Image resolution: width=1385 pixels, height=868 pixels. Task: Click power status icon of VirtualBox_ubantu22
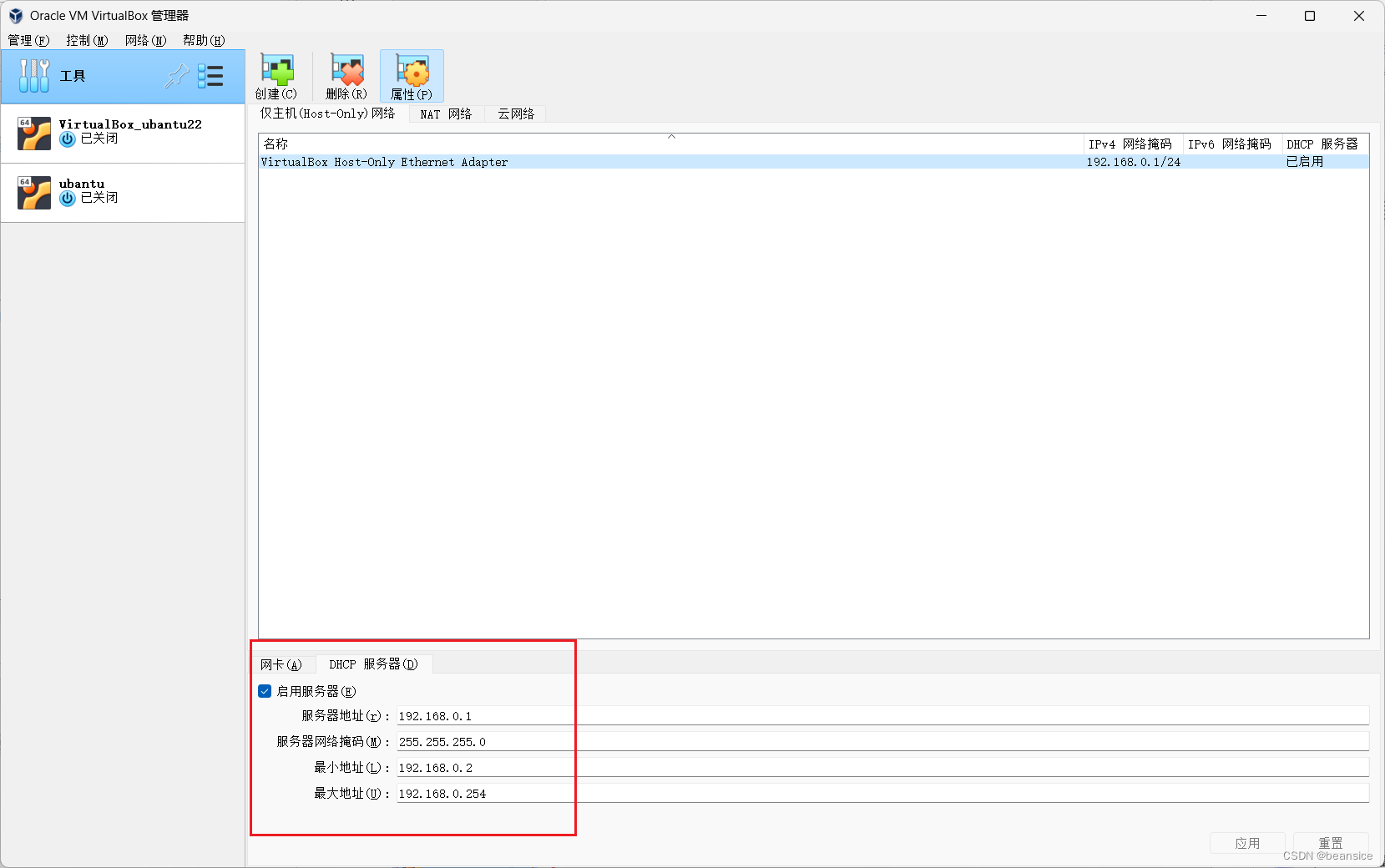tap(68, 139)
